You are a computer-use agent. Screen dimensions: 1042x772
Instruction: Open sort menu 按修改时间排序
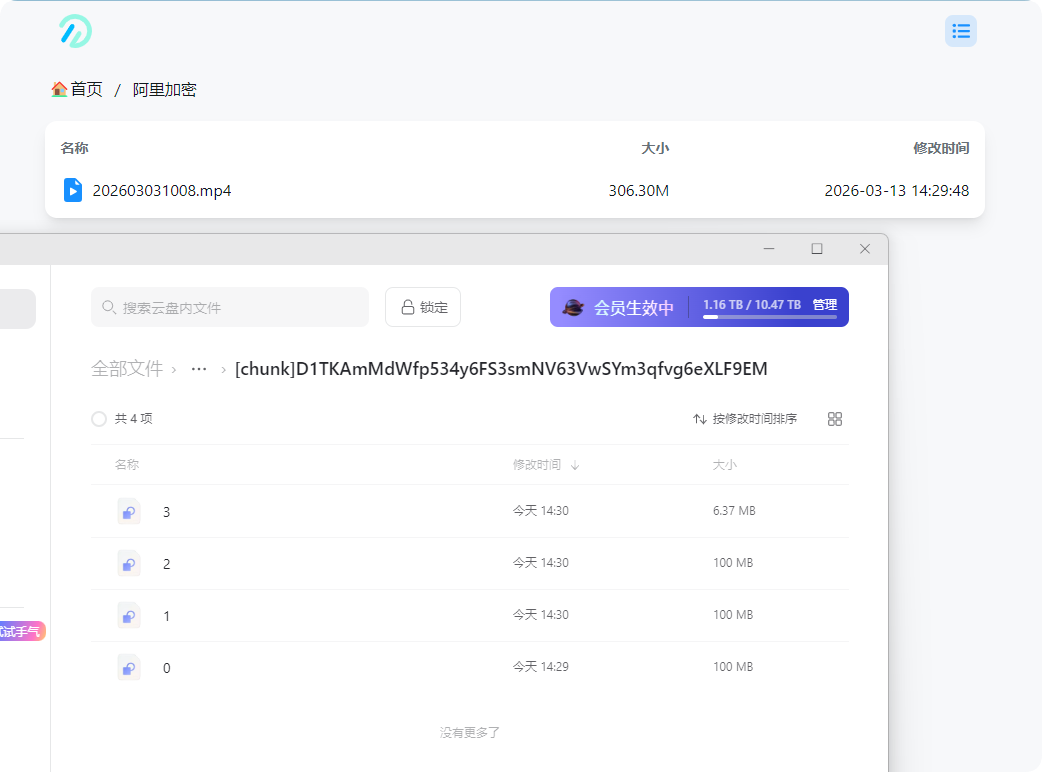coord(745,419)
